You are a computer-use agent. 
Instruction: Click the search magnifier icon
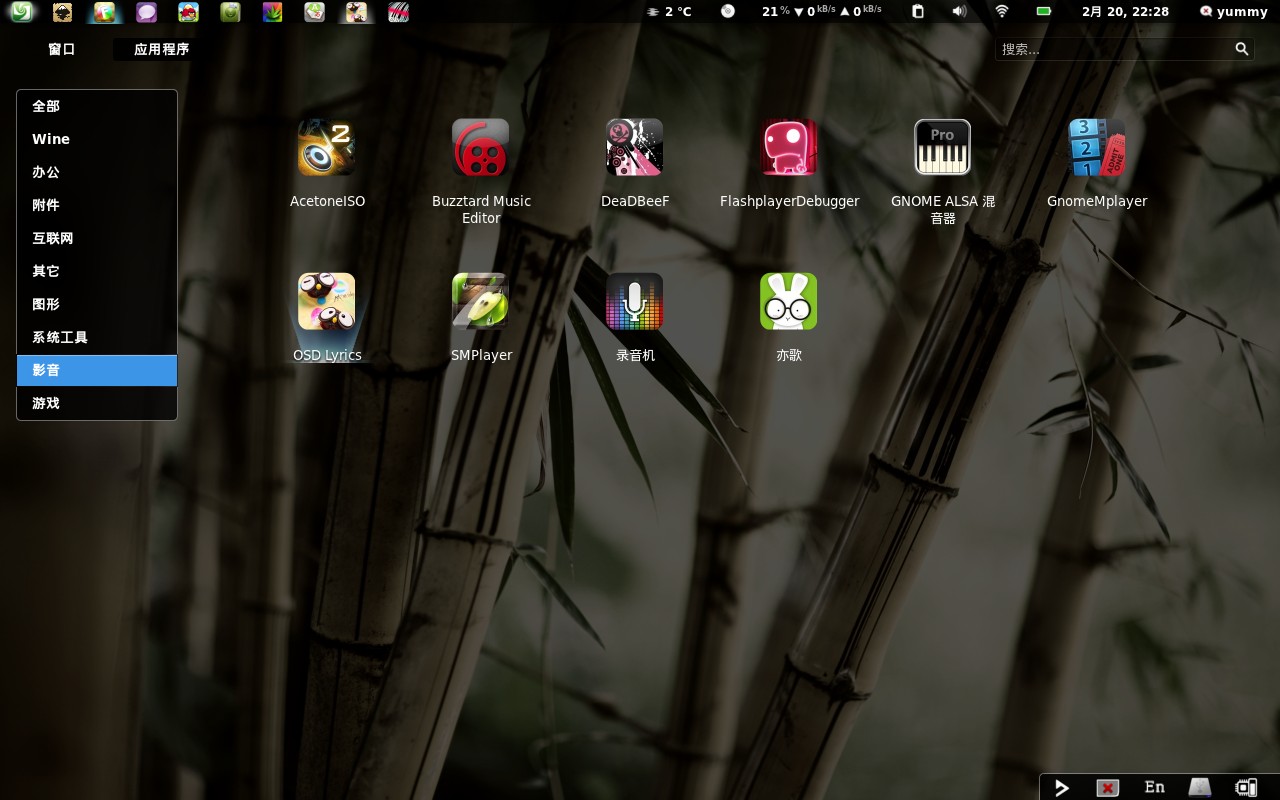pos(1242,49)
